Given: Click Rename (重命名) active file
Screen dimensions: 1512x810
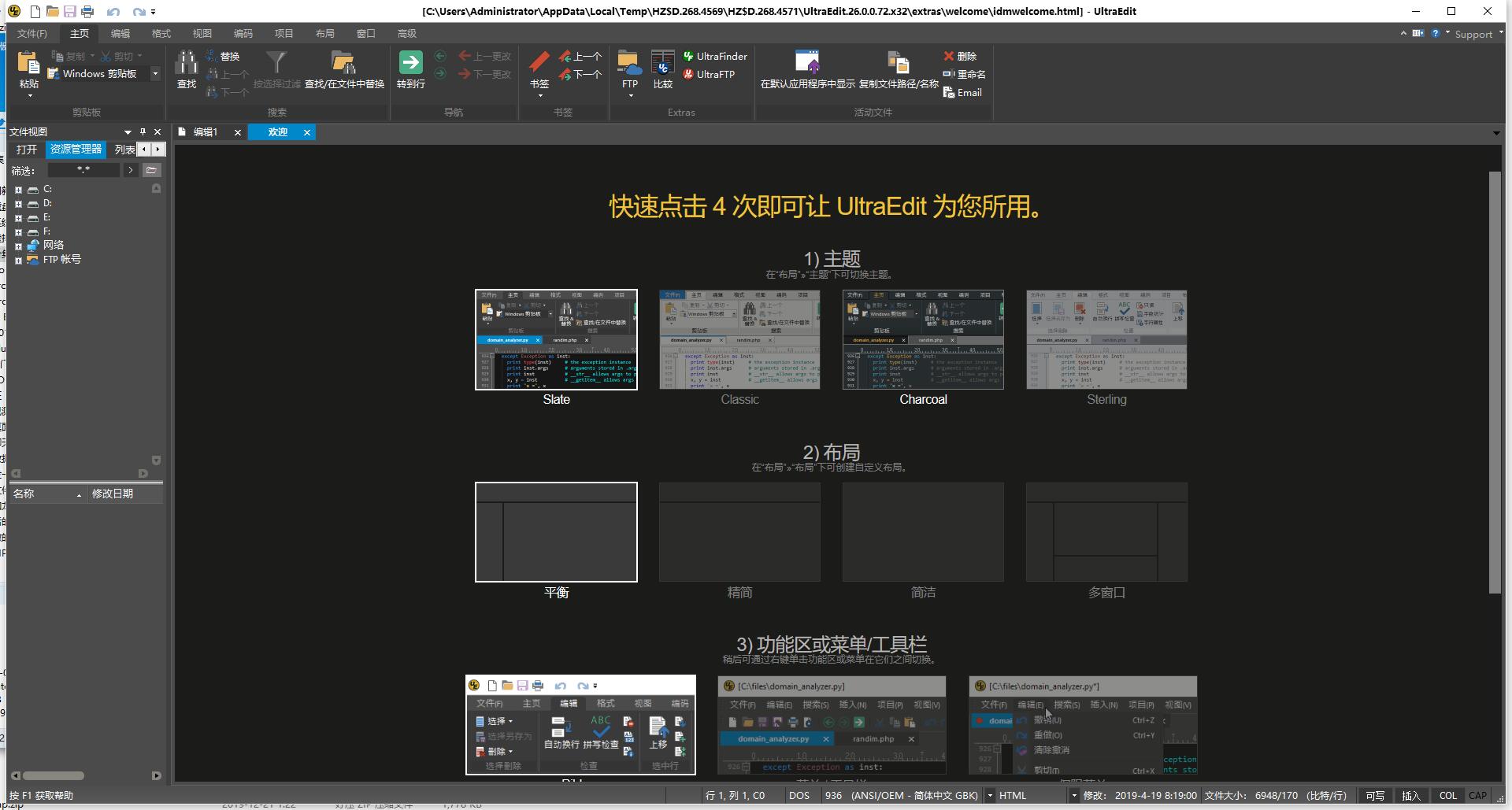Looking at the screenshot, I should [965, 74].
